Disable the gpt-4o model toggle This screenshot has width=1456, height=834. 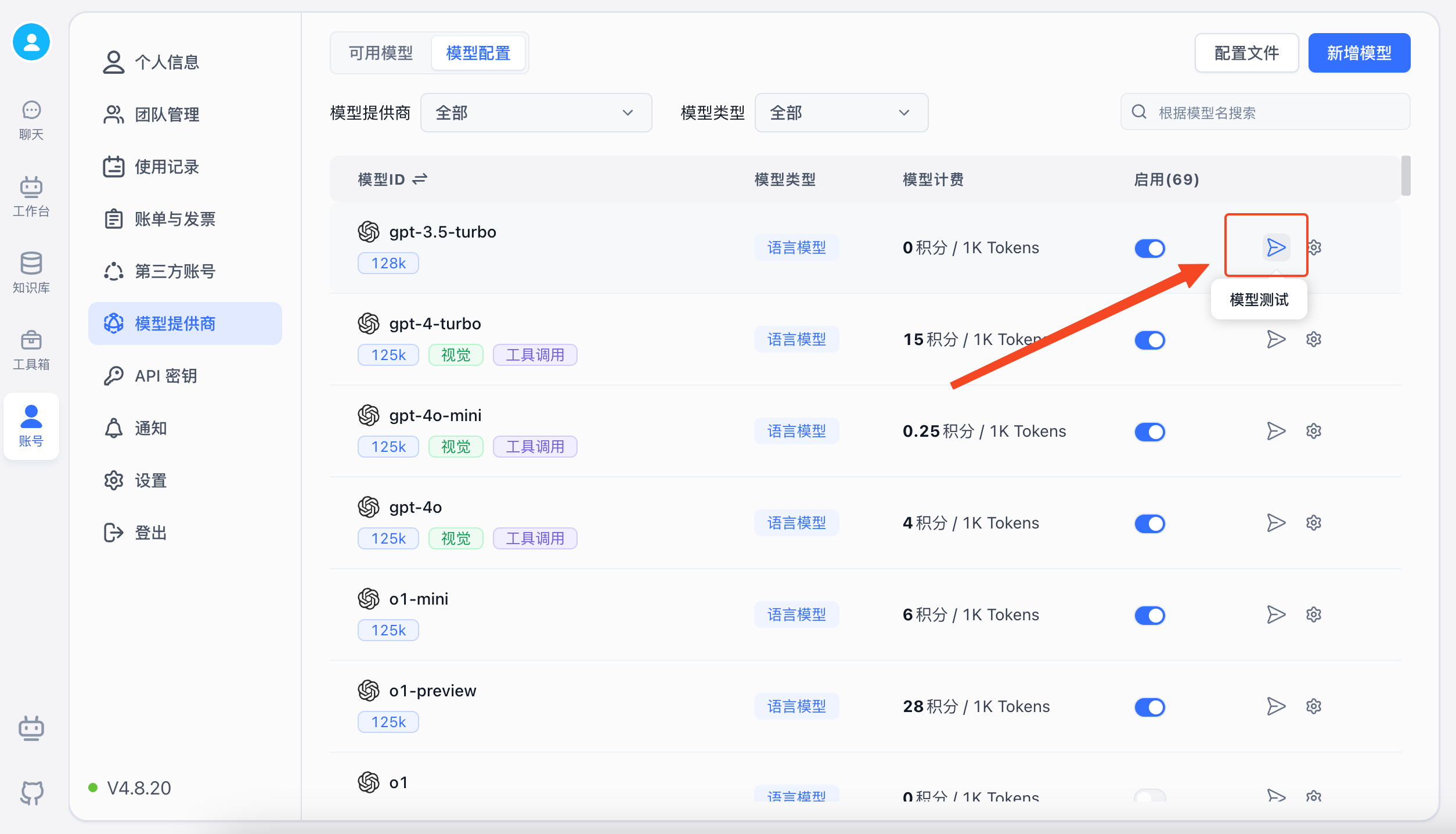pyautogui.click(x=1149, y=523)
